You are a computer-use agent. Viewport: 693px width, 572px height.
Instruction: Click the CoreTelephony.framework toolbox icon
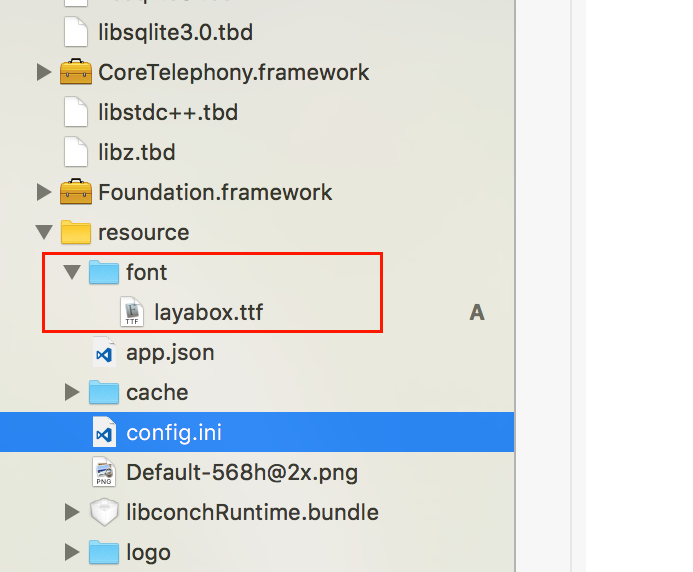click(76, 72)
